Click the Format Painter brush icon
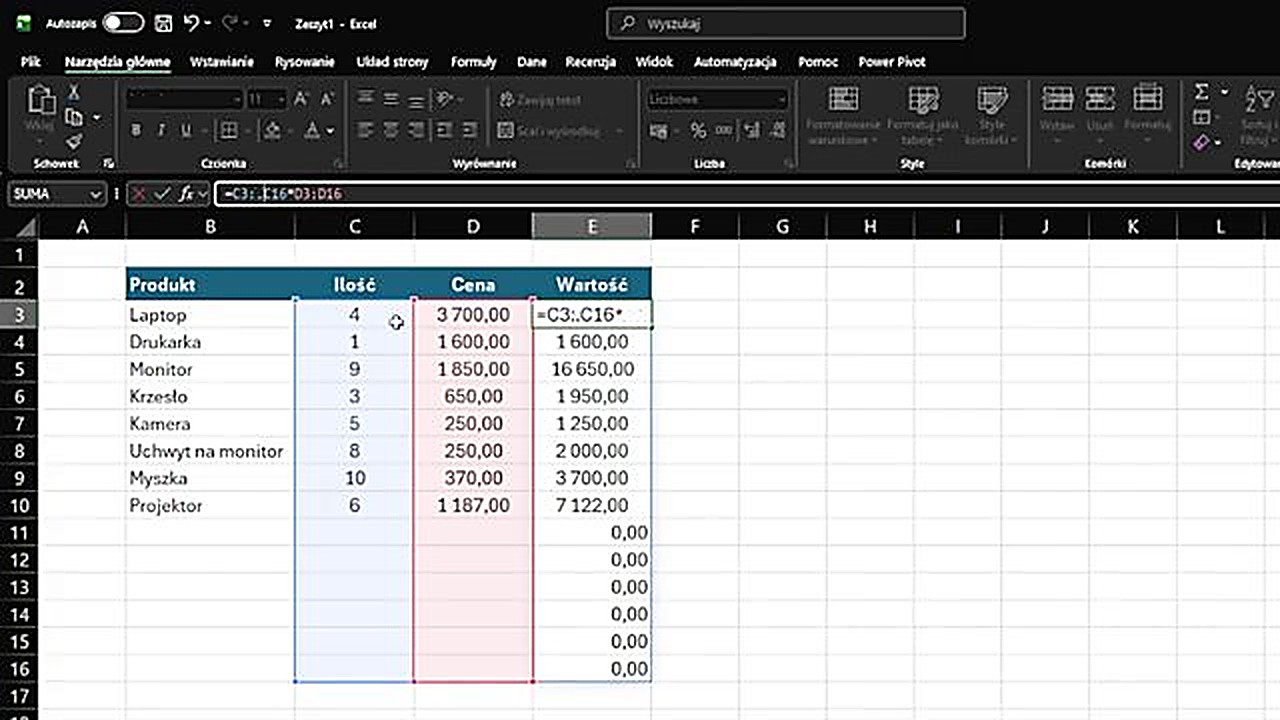This screenshot has width=1280, height=720. tap(74, 141)
